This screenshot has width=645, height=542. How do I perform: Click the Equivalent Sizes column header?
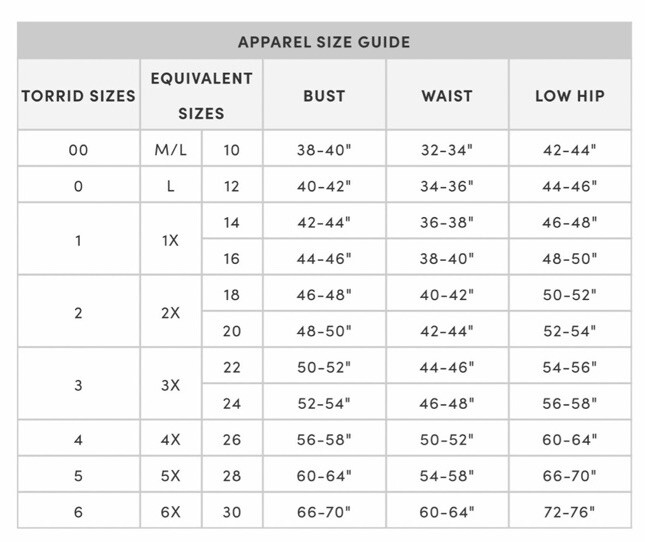click(202, 95)
